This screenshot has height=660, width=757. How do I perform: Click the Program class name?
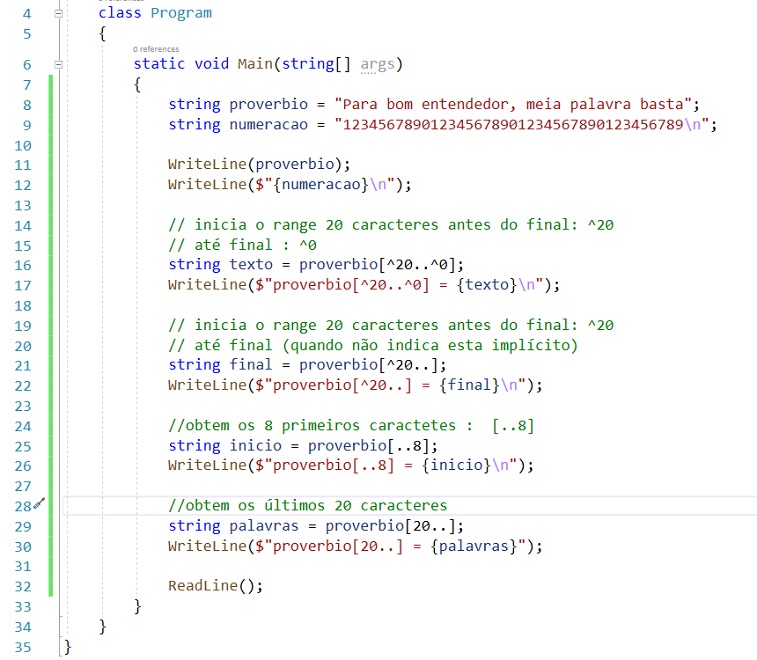[x=180, y=13]
